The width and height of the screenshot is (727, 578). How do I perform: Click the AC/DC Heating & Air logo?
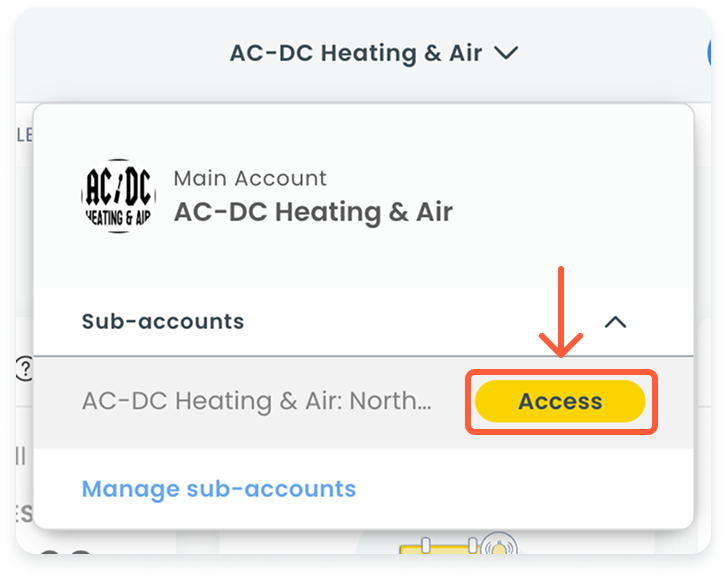118,196
